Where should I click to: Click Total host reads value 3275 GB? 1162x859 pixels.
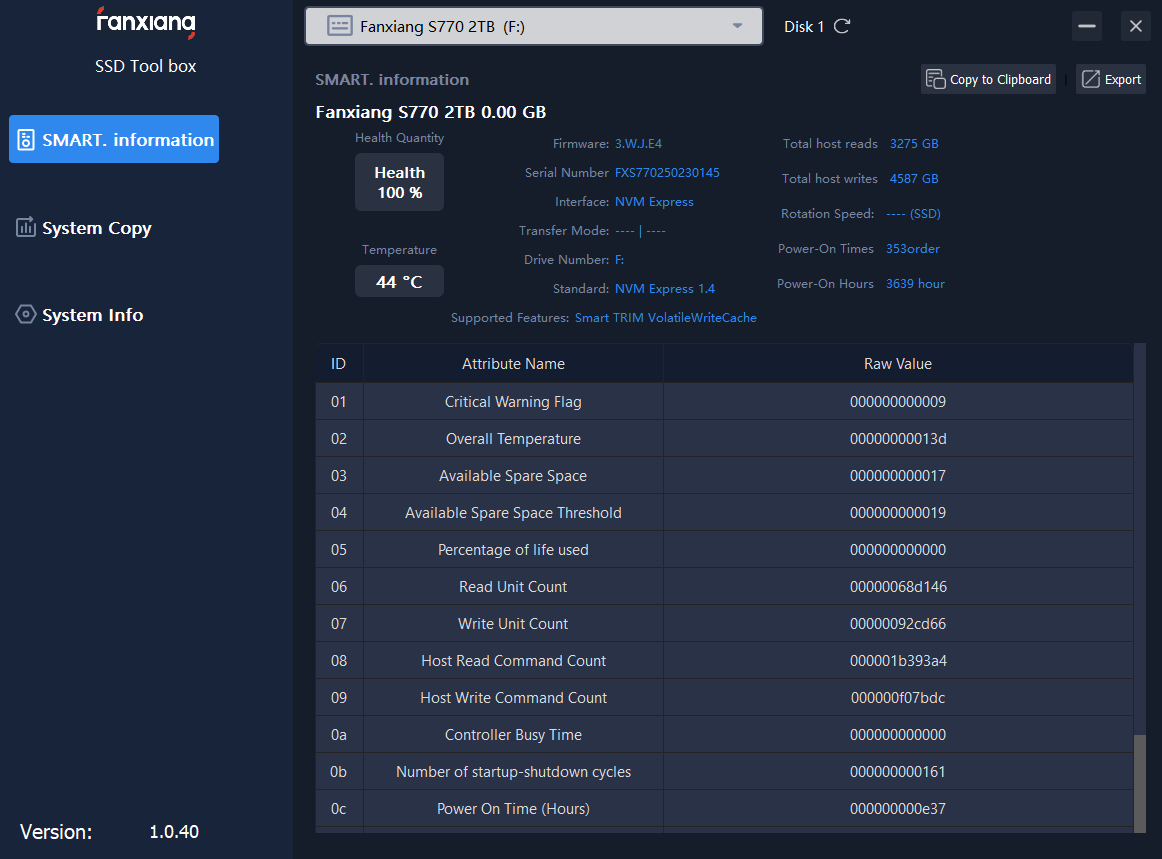tap(914, 144)
